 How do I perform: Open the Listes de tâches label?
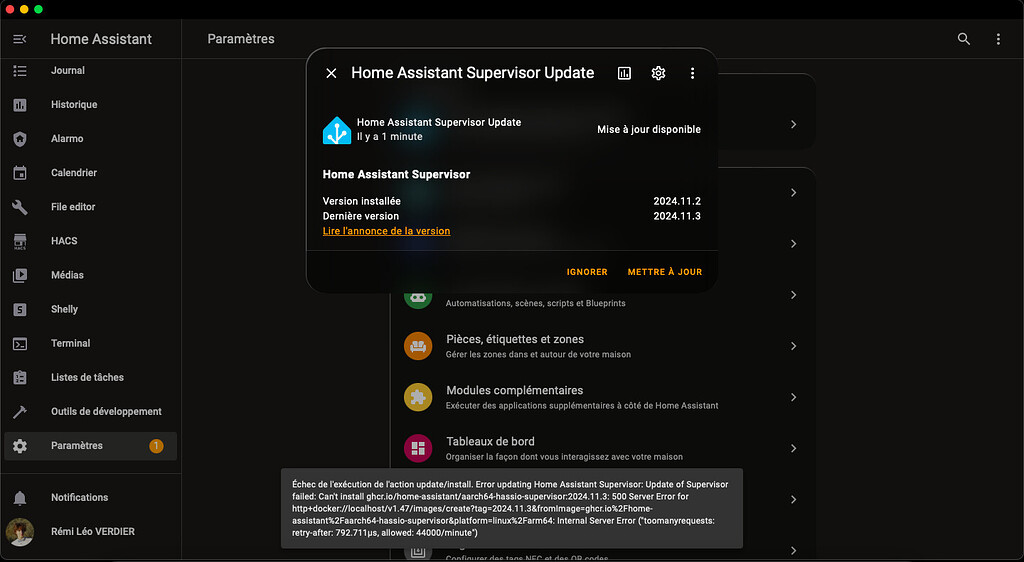88,377
